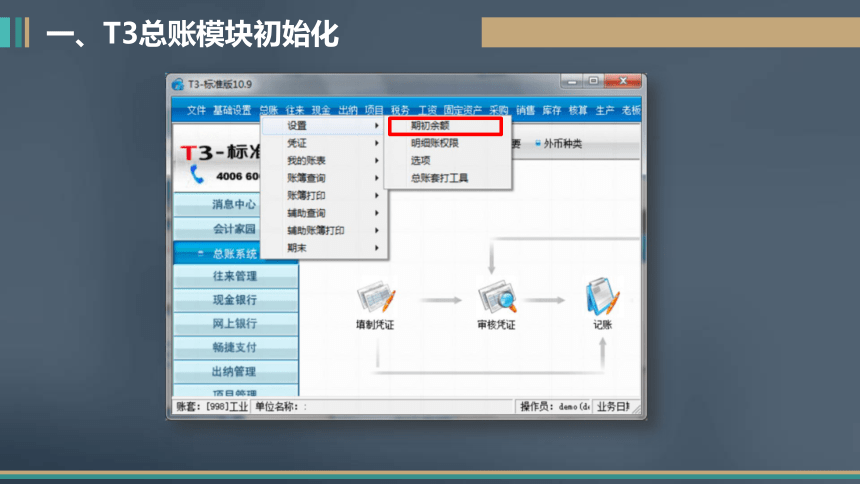This screenshot has height=484, width=860.
Task: Expand the 账簿查询 submenu entry
Action: click(324, 178)
